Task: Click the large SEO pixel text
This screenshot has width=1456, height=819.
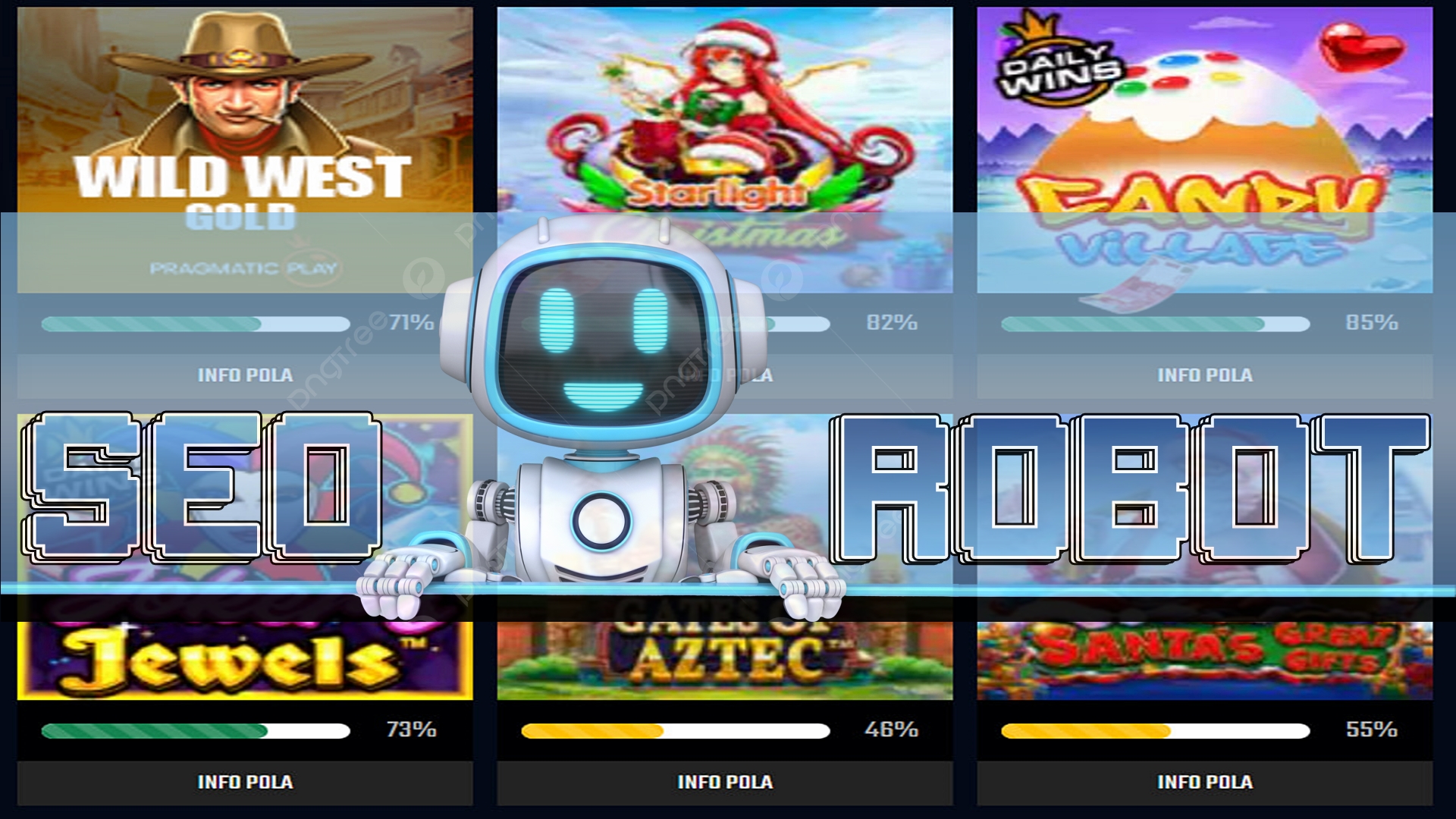Action: [202, 488]
